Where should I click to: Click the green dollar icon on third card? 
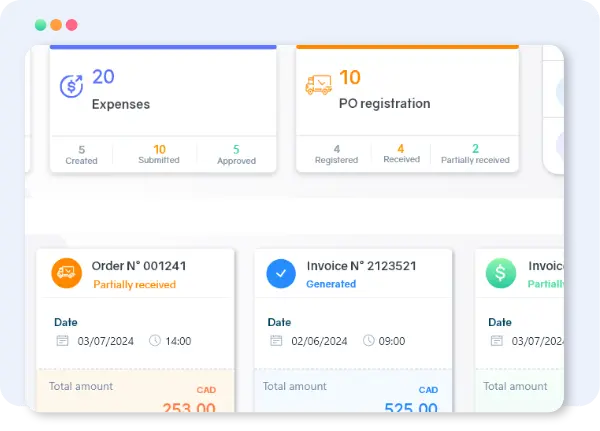click(x=501, y=273)
